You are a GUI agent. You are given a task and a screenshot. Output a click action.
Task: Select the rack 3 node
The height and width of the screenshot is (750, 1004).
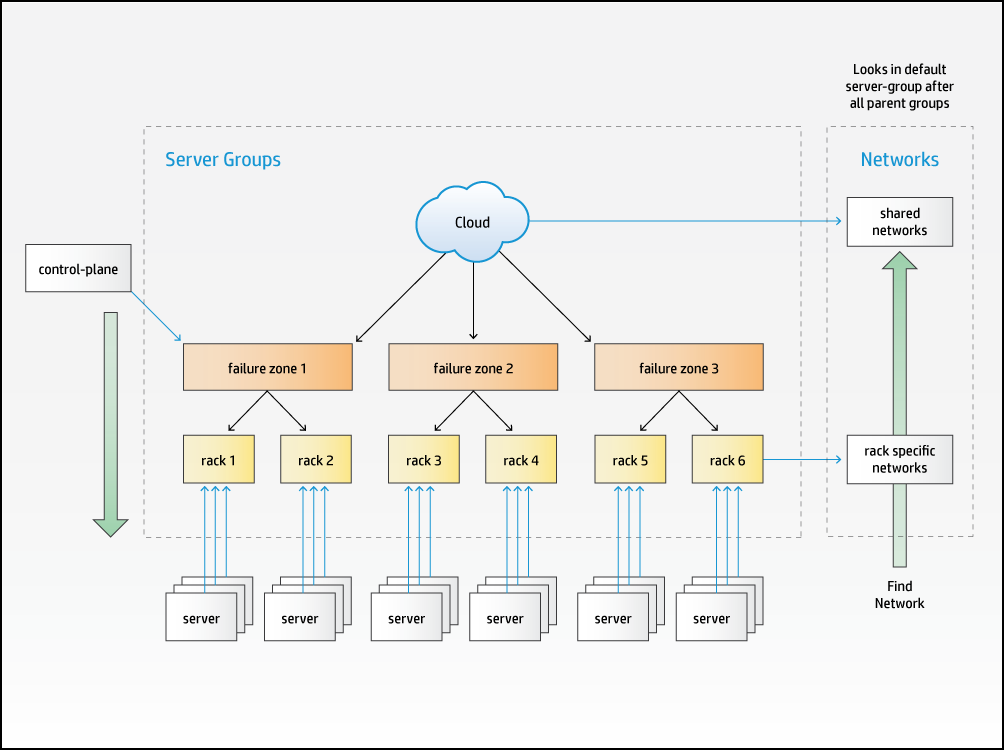(x=424, y=460)
